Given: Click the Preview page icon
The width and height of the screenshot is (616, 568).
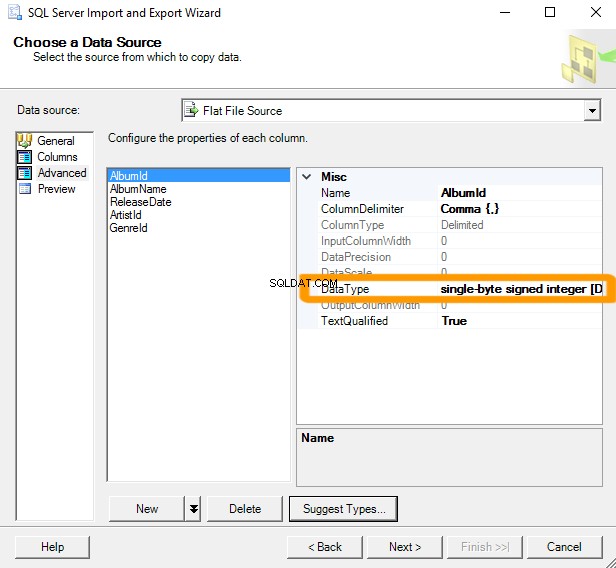Looking at the screenshot, I should [25, 189].
